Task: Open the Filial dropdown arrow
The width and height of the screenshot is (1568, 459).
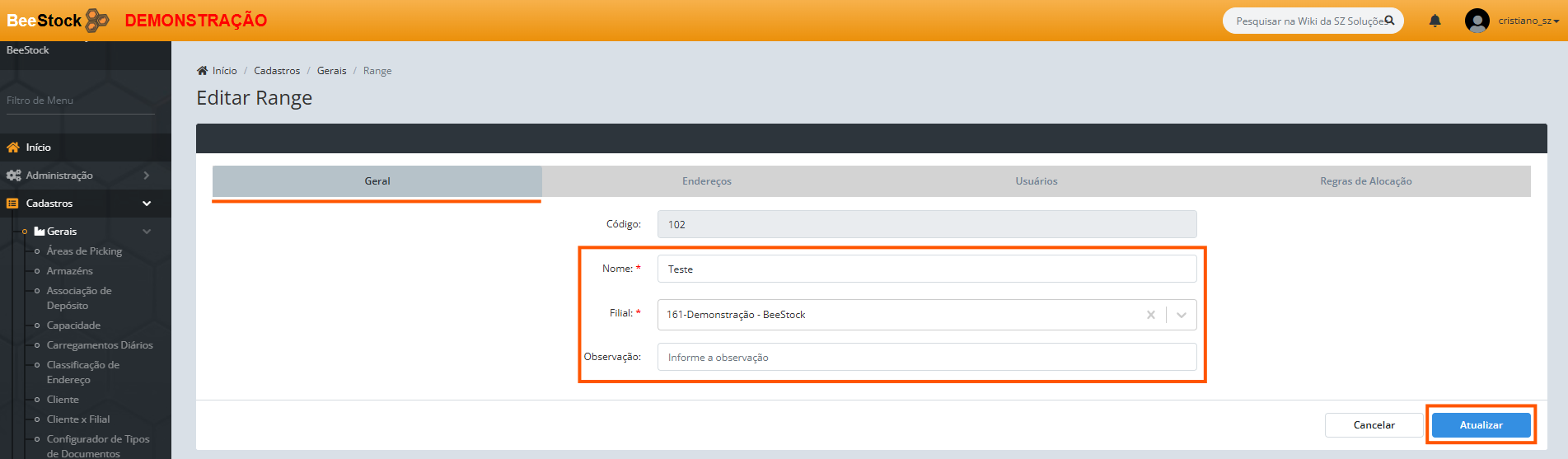Action: pos(1182,315)
